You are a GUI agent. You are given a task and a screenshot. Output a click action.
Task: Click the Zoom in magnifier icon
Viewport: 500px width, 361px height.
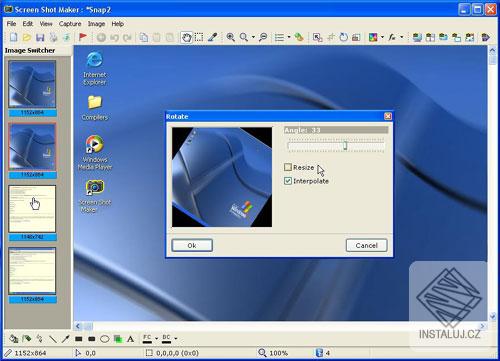230,37
